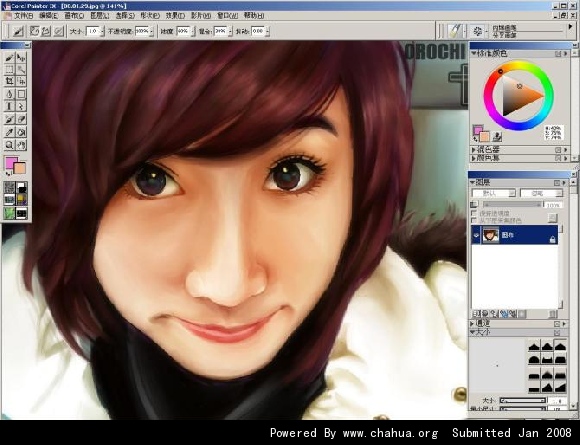Open the Pattern selector in toolbox
The height and width of the screenshot is (445, 580).
pos(10,200)
